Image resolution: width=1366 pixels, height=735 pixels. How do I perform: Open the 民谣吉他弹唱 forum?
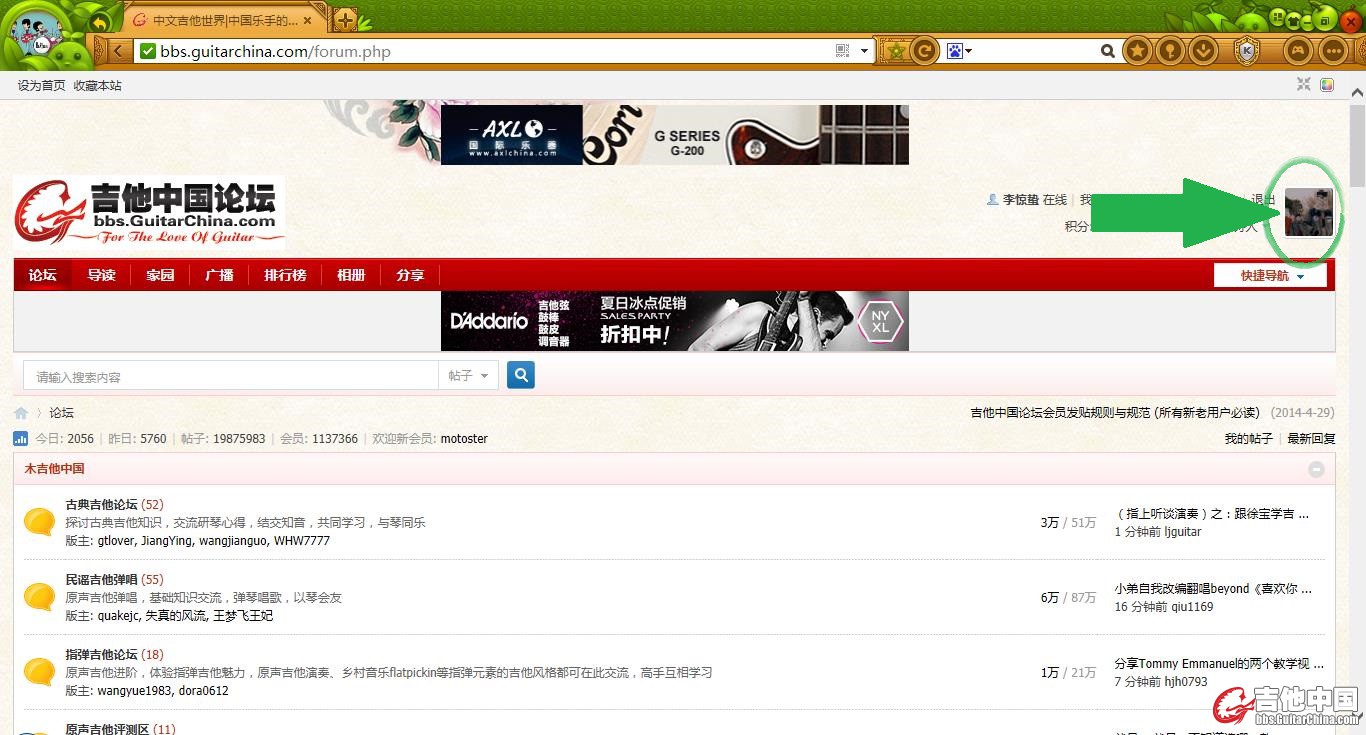(102, 579)
